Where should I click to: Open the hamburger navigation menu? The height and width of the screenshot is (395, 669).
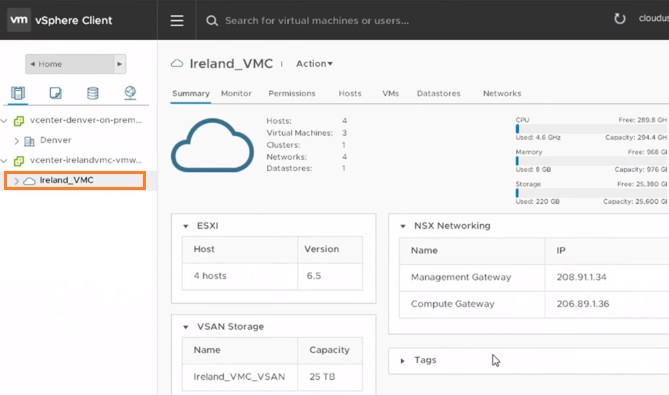pyautogui.click(x=177, y=20)
